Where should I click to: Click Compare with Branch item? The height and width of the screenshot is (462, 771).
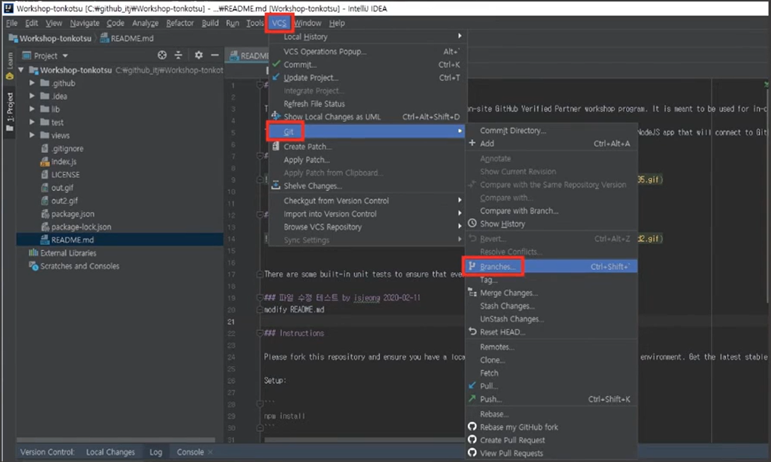pos(551,211)
